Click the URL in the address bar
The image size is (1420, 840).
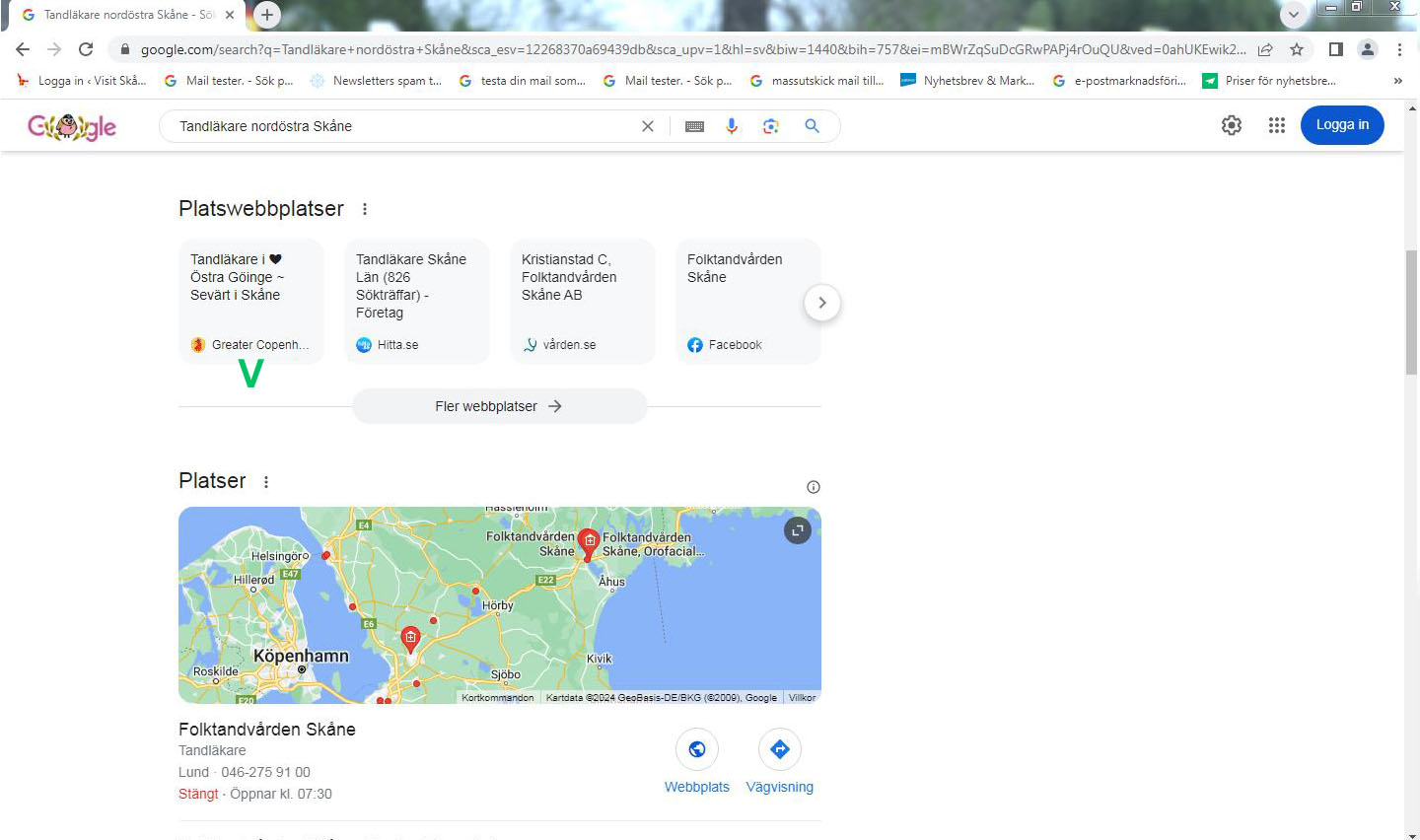(692, 49)
